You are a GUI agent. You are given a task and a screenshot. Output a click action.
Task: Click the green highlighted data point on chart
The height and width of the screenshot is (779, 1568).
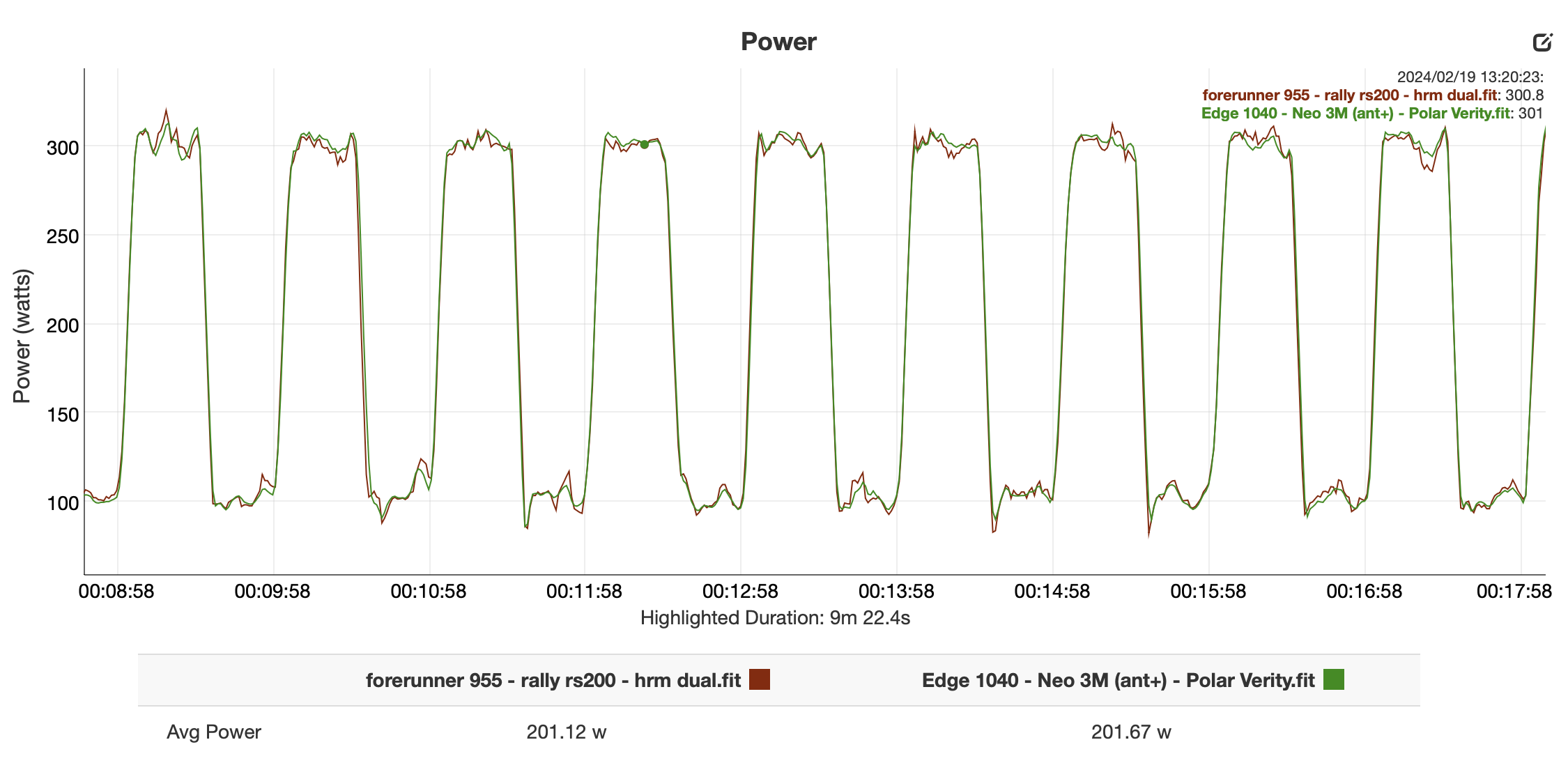point(645,144)
